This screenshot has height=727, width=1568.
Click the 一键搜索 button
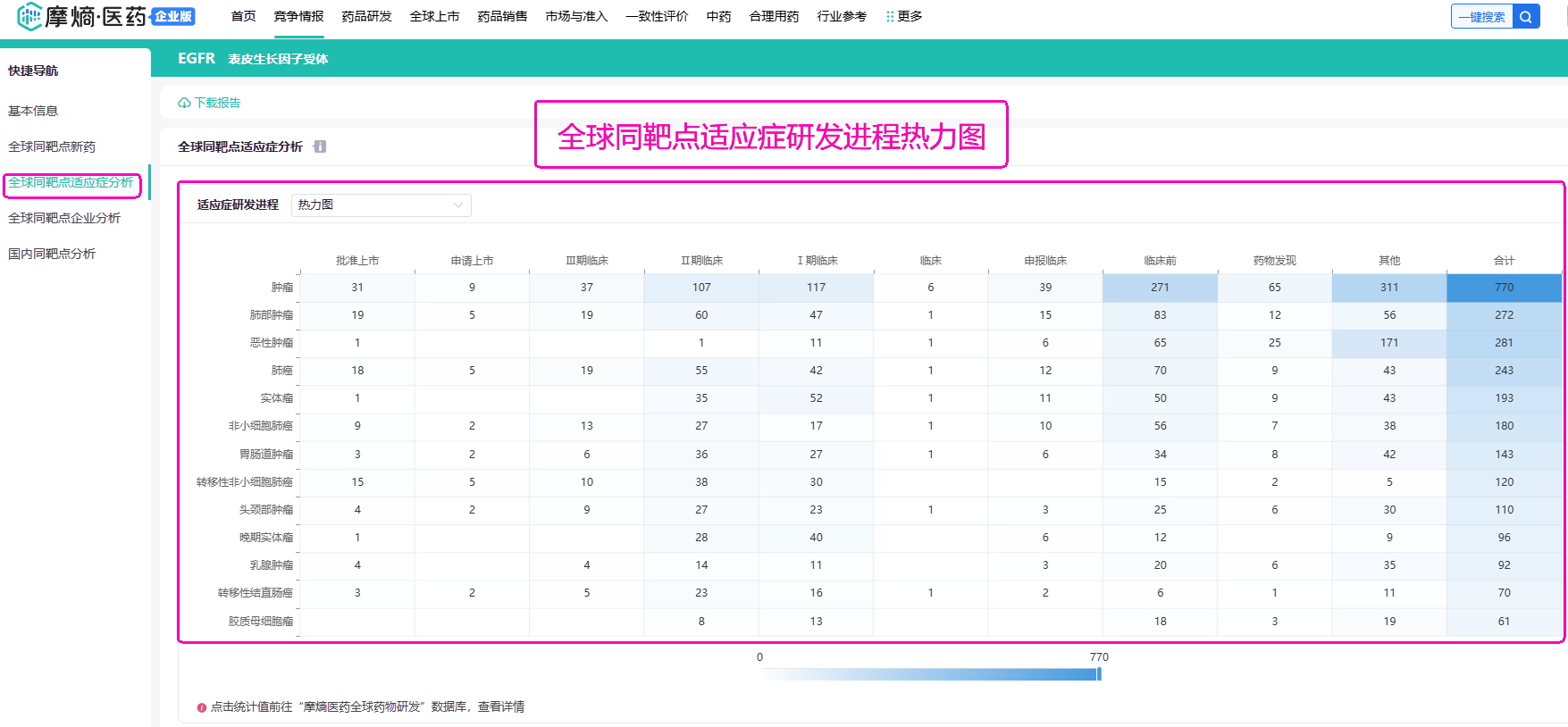pos(1482,17)
